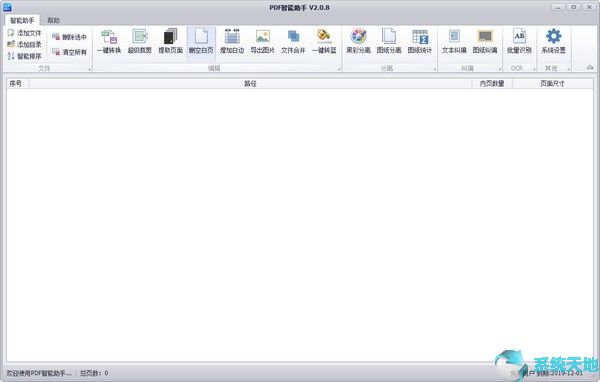Click the 页面尺寸 column header
The height and width of the screenshot is (382, 600).
553,83
